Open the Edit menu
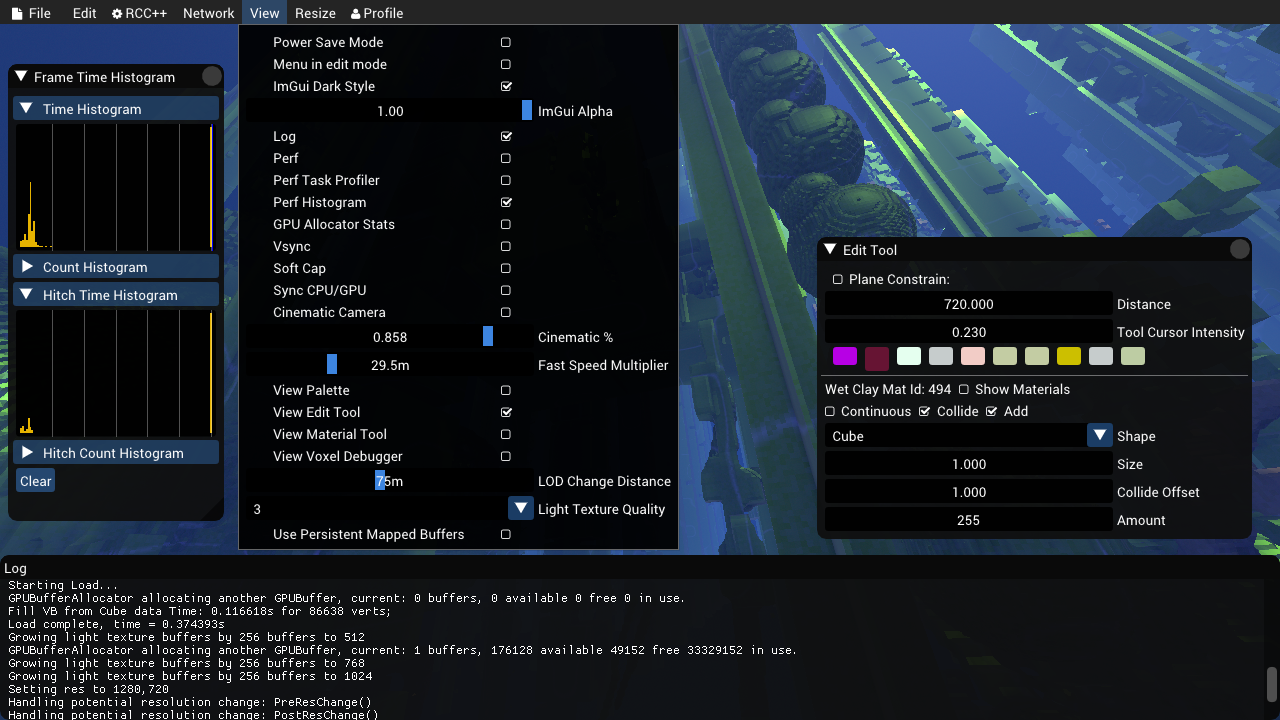The image size is (1280, 720). point(85,13)
